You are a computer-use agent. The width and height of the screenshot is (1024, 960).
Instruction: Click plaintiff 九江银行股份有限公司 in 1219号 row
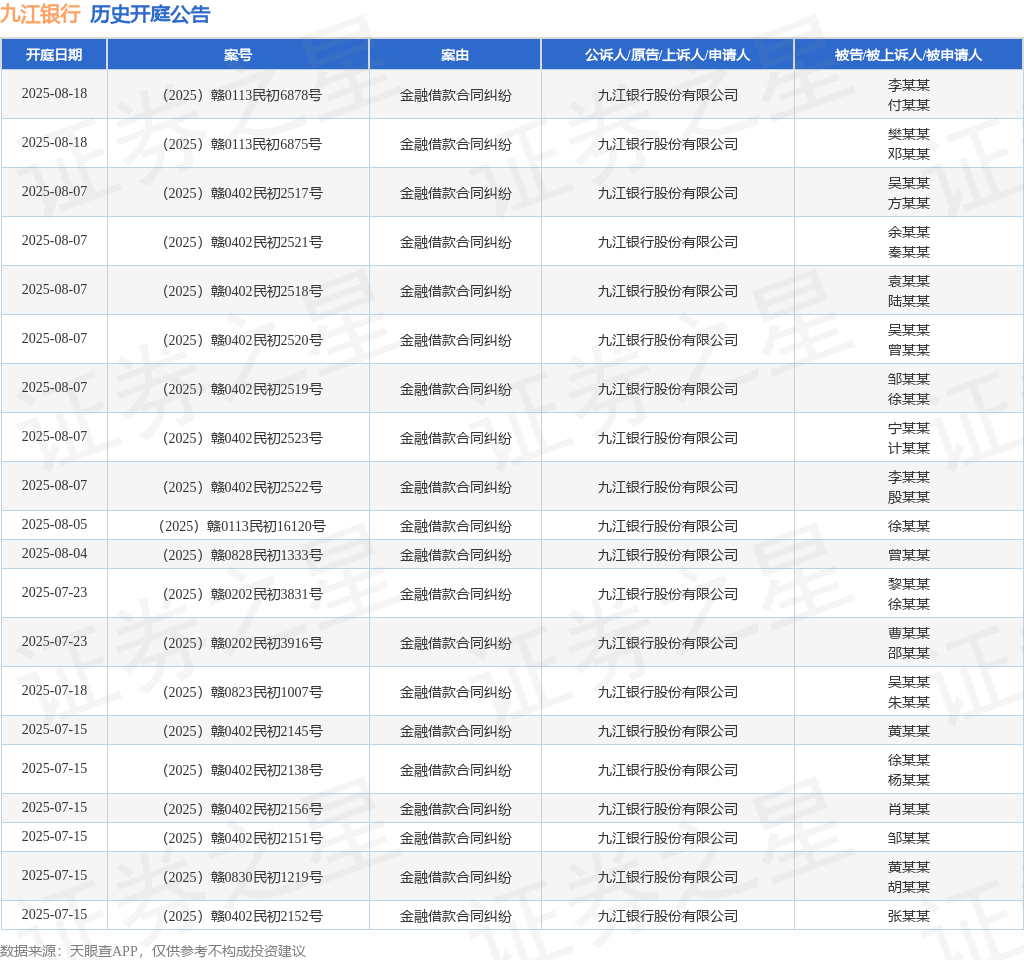[667, 877]
